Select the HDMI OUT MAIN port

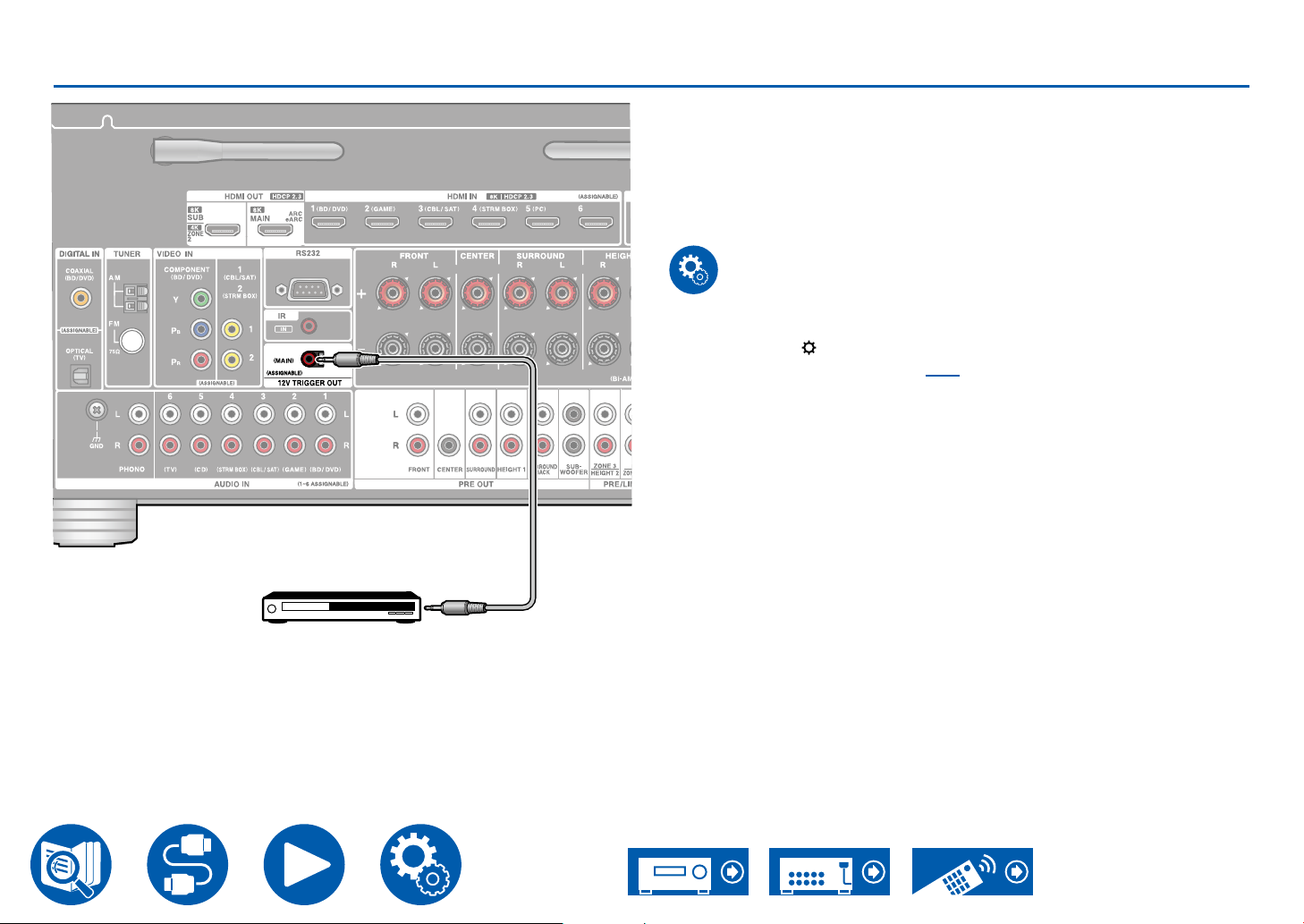click(x=275, y=229)
